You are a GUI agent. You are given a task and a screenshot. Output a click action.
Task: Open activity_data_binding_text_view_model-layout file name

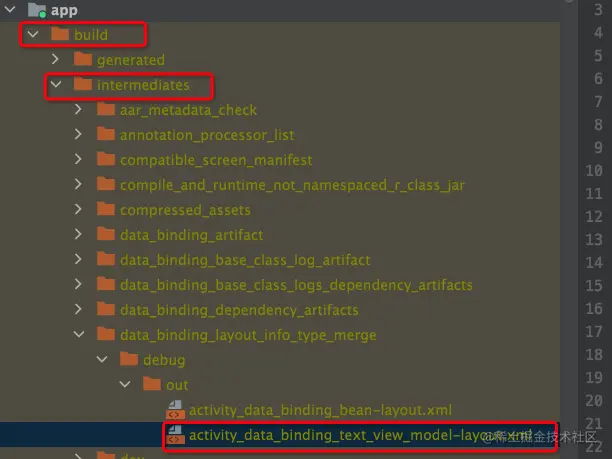(x=360, y=435)
